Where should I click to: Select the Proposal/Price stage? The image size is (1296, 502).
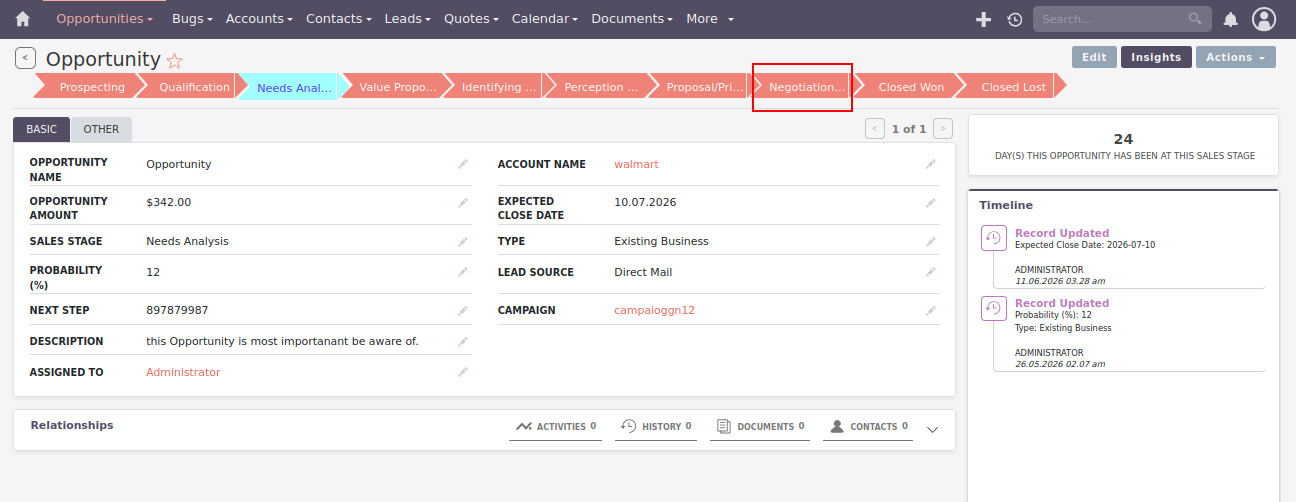coord(704,87)
